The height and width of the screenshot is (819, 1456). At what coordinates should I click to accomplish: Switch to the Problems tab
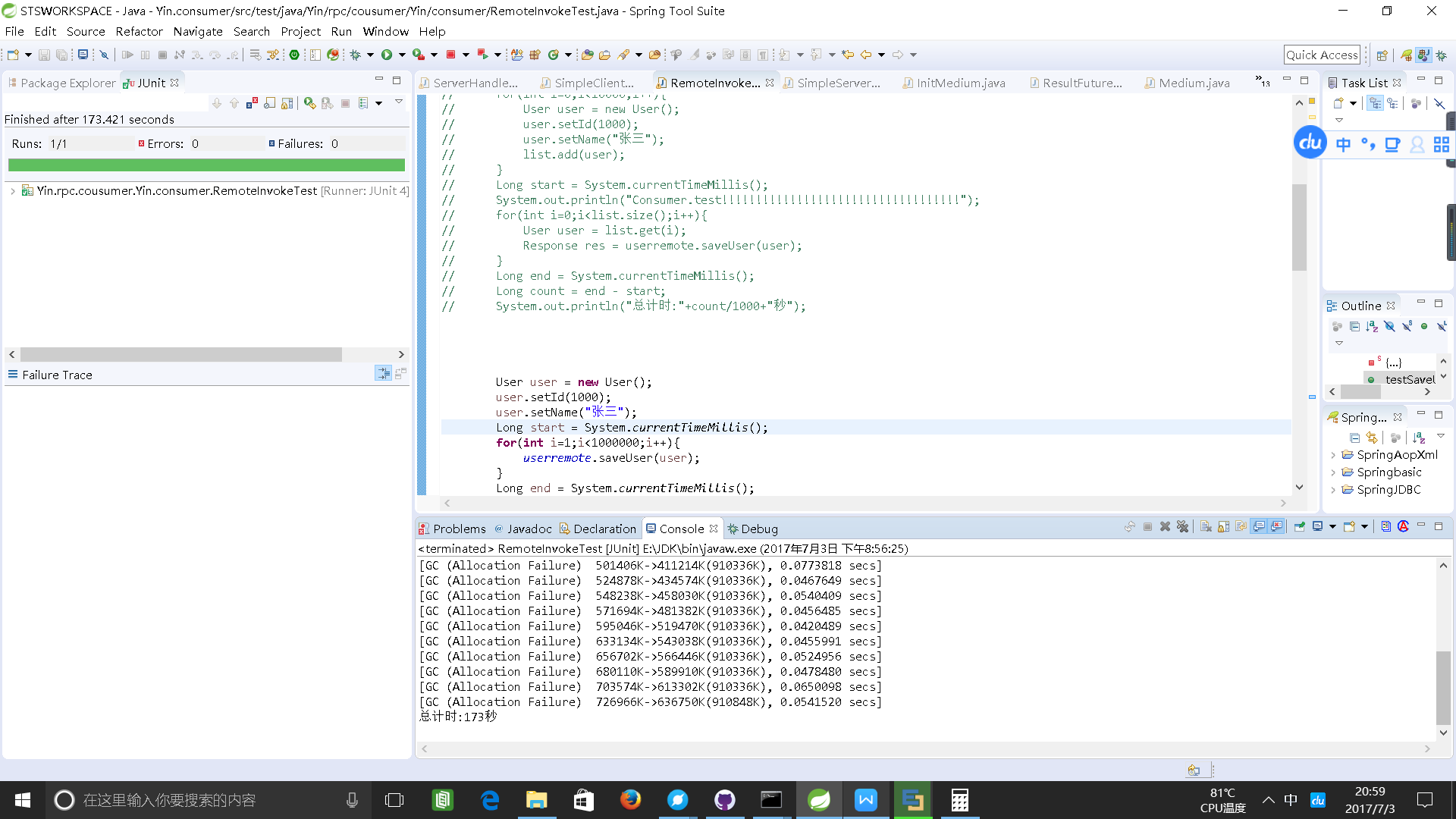[x=453, y=529]
